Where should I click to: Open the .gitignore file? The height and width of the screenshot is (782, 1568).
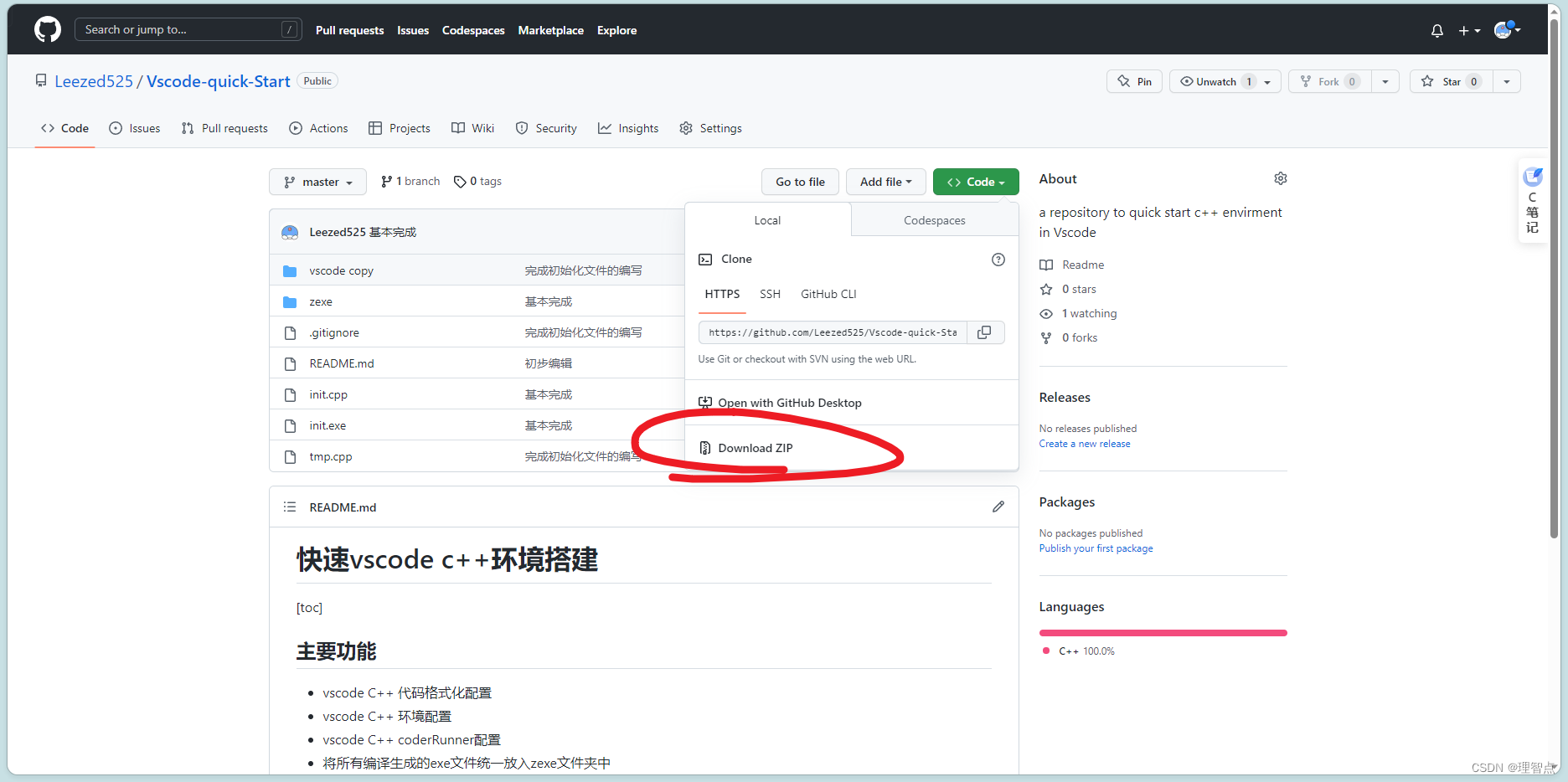[x=334, y=332]
